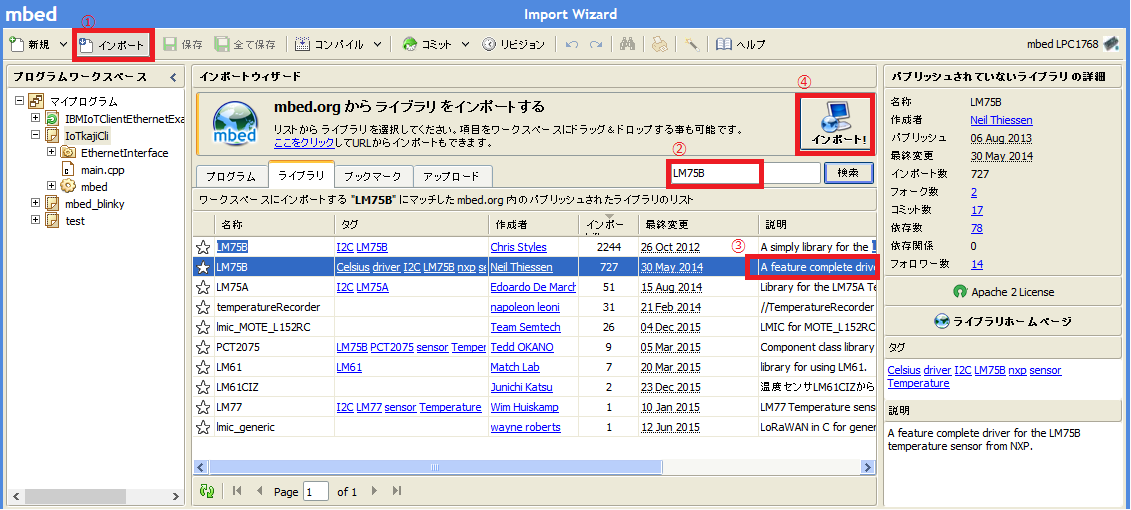Switch to the ライブラリ tab

[301, 175]
